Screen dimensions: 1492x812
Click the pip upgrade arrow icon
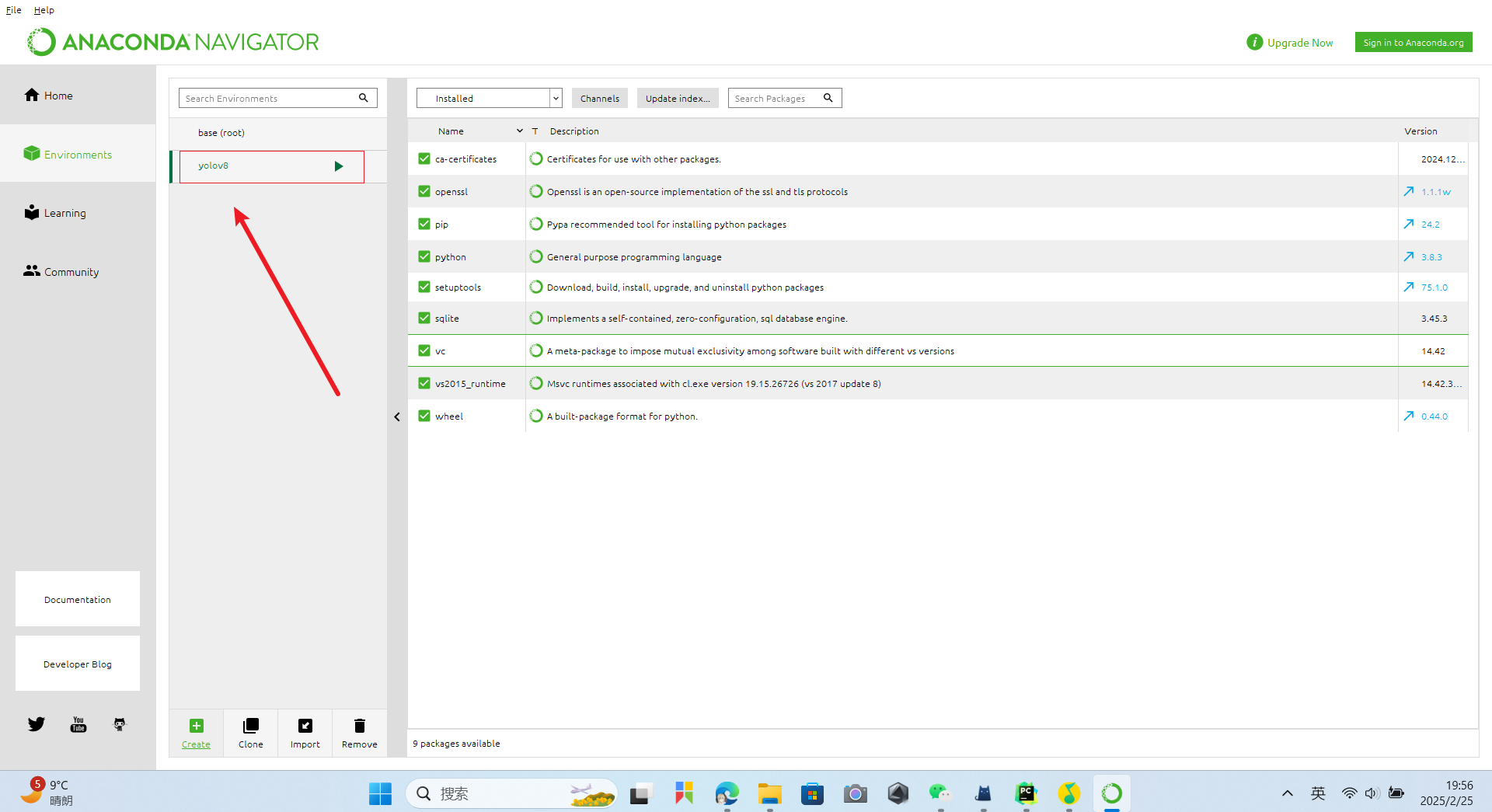(1409, 224)
